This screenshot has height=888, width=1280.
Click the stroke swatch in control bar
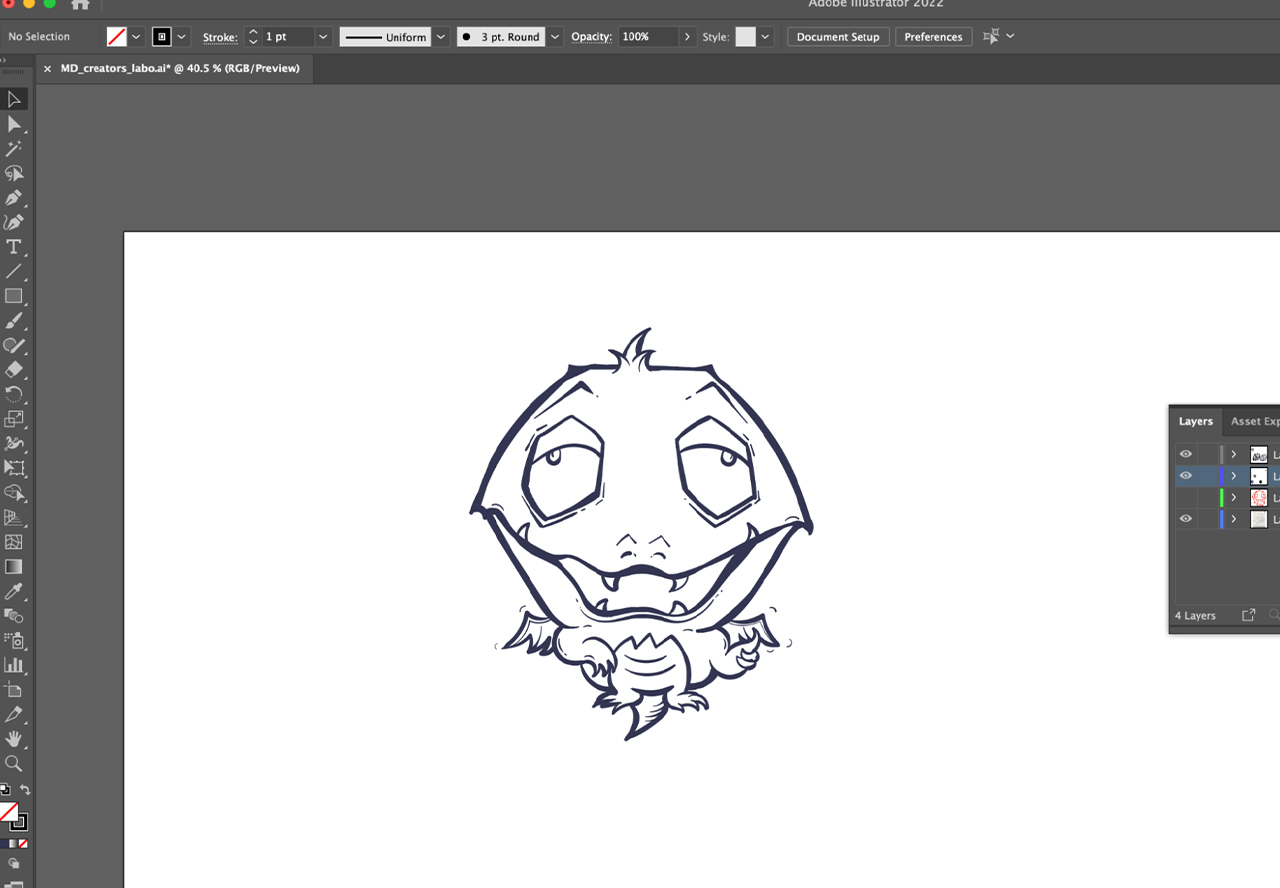162,37
